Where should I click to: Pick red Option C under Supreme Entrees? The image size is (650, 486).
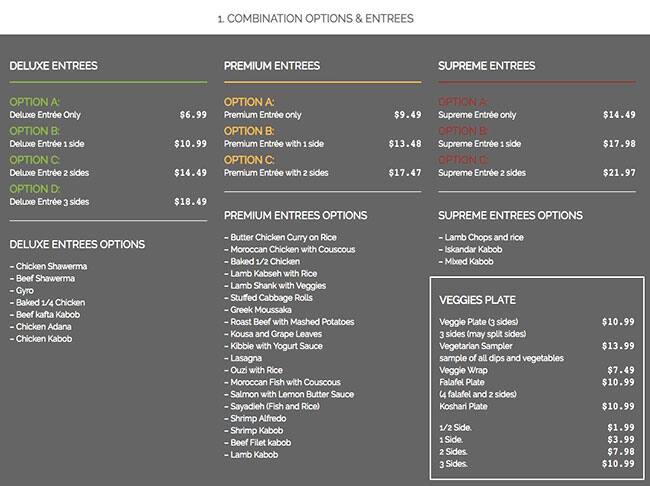click(x=463, y=160)
